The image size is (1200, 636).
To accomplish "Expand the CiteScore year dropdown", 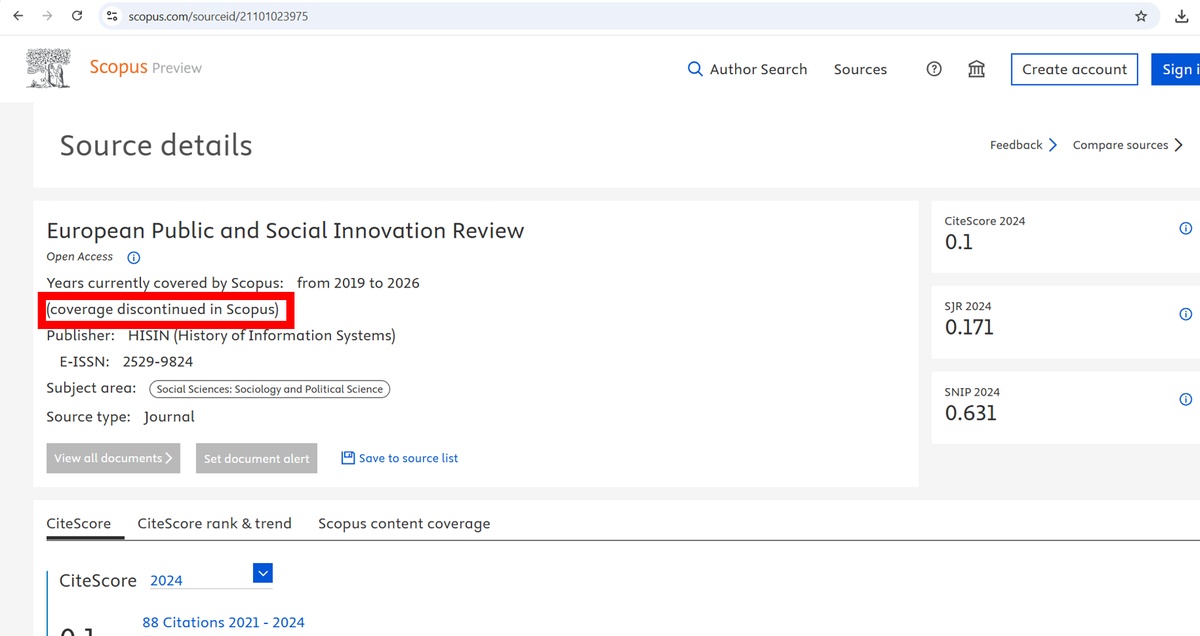I will (263, 573).
